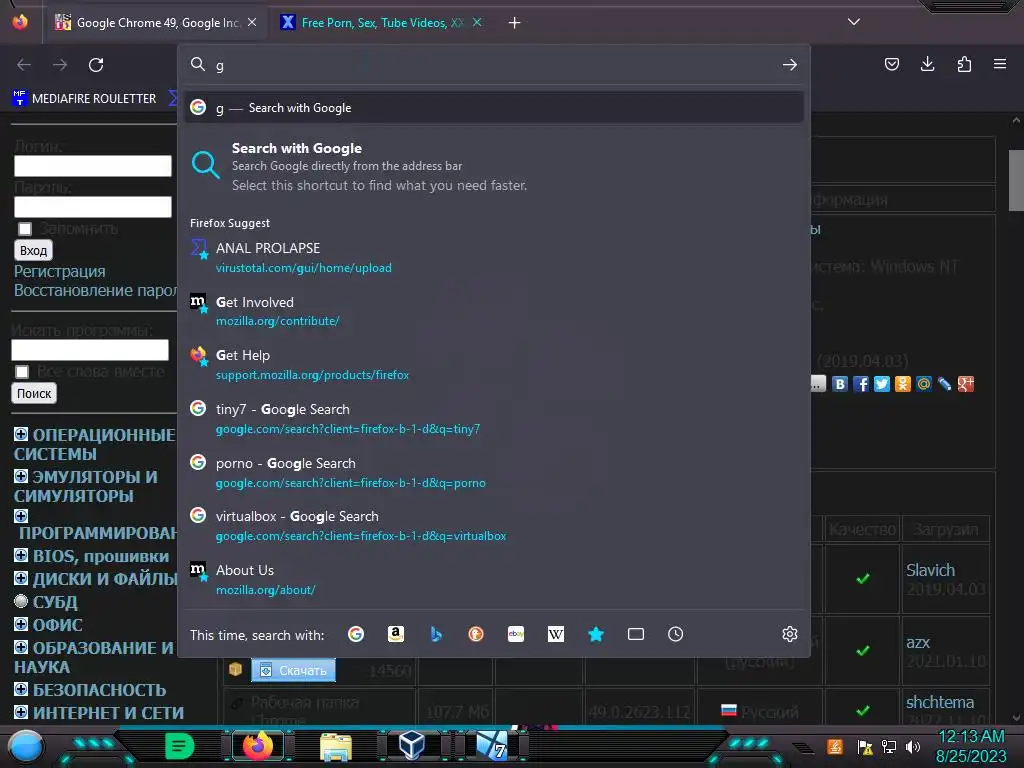The height and width of the screenshot is (768, 1024).
Task: Go back with the back arrow
Action: tap(24, 65)
